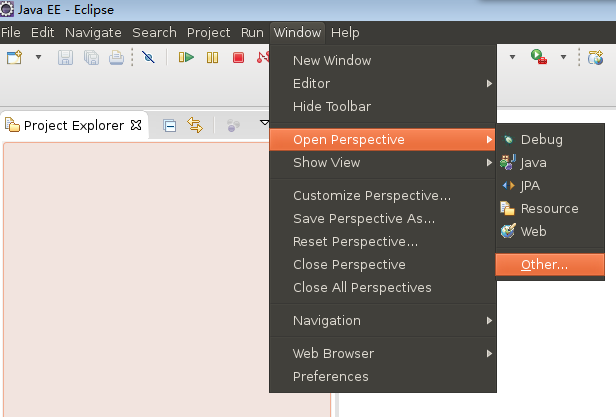The height and width of the screenshot is (417, 616).
Task: Click Preferences in Window menu
Action: tap(330, 376)
